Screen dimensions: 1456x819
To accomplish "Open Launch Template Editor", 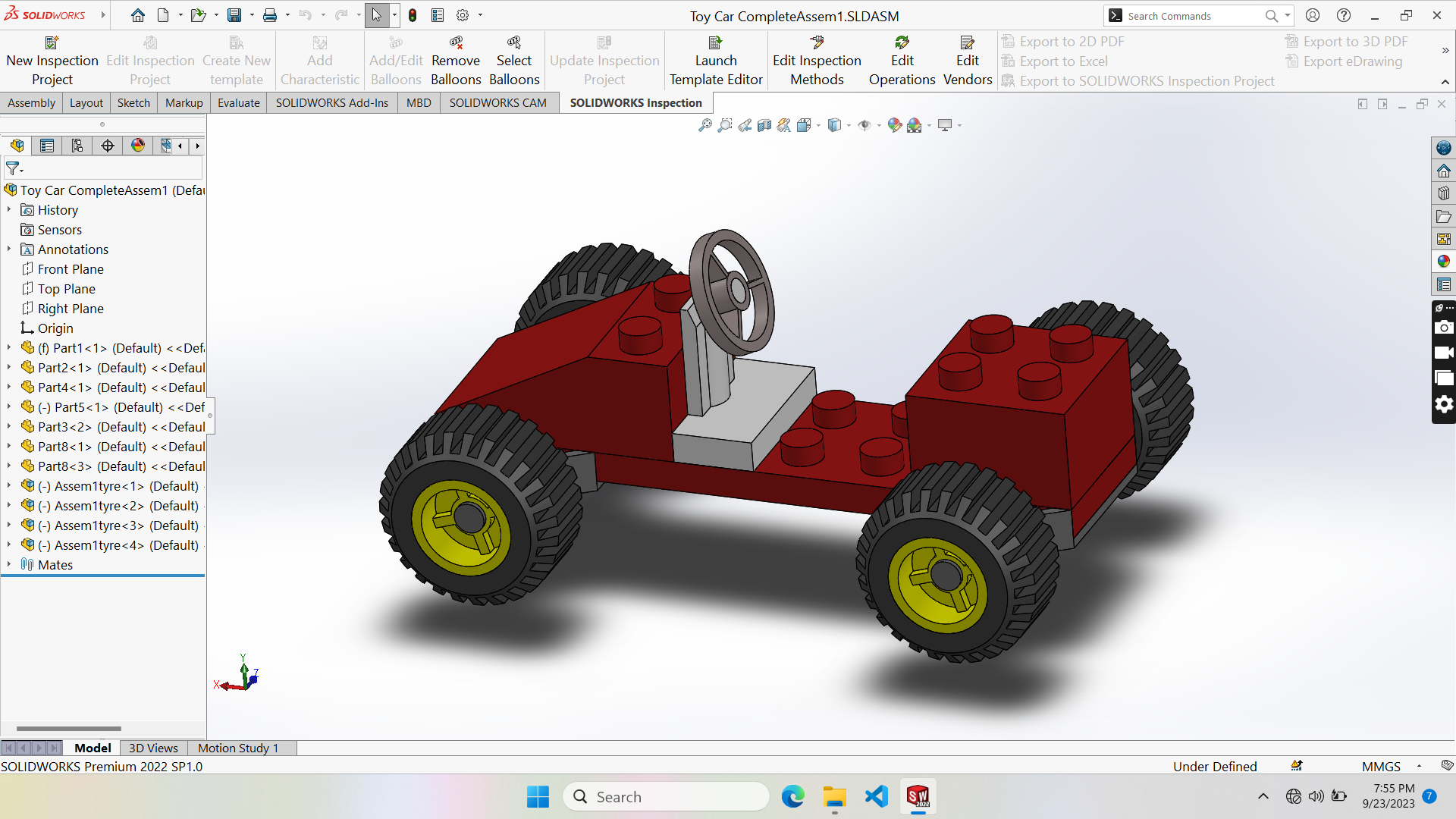I will pos(715,61).
